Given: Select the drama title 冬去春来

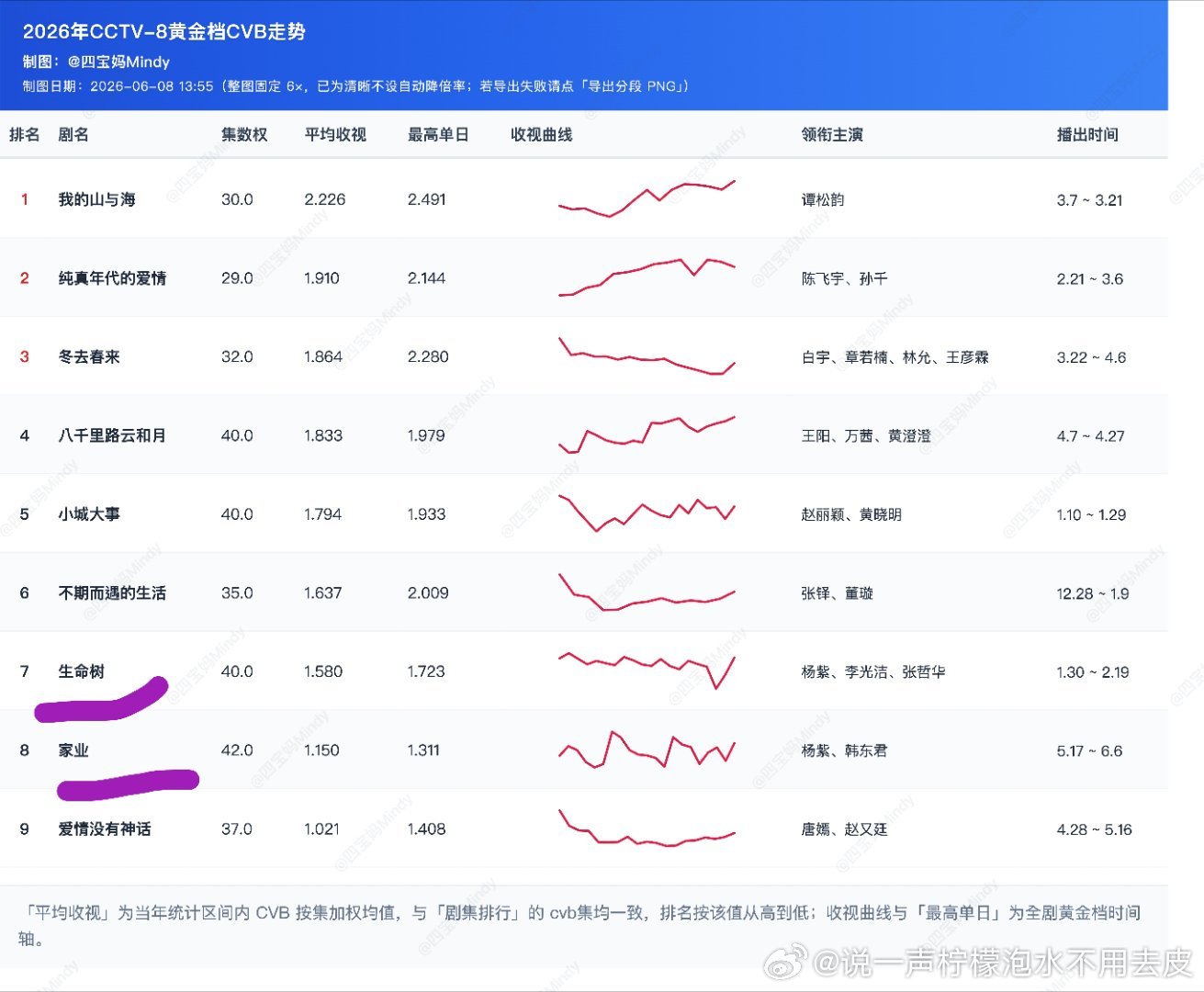Looking at the screenshot, I should pyautogui.click(x=89, y=356).
